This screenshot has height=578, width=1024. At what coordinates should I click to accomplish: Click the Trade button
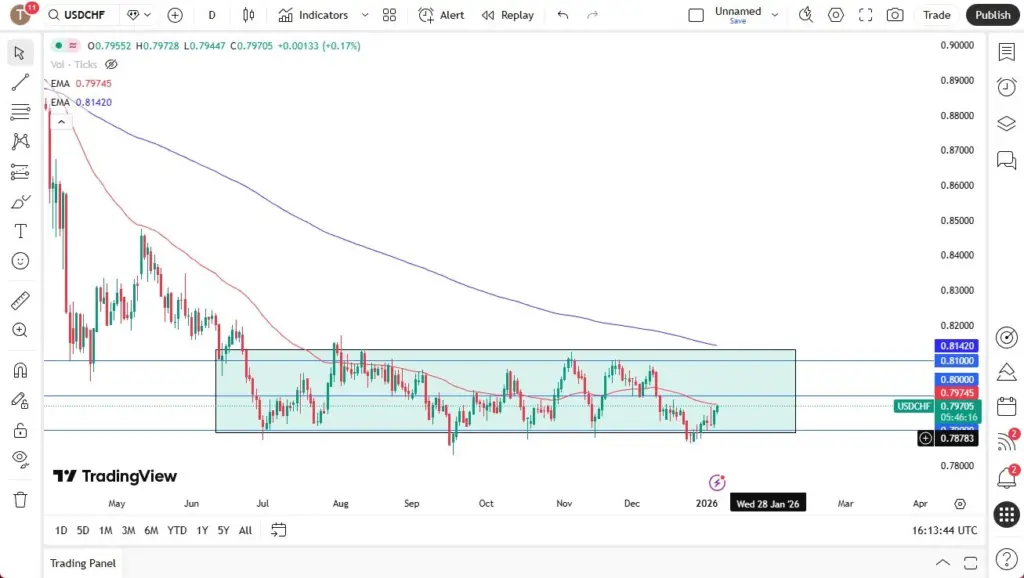tap(937, 15)
